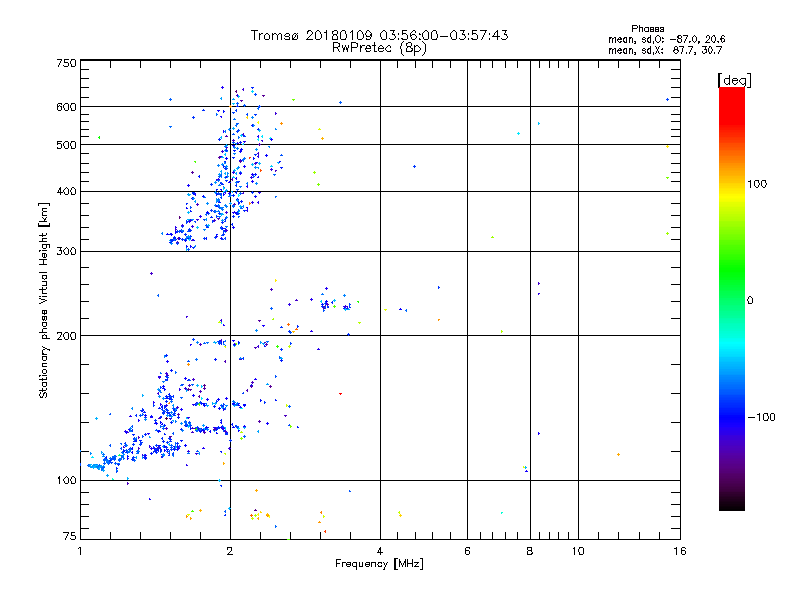
Task: Click the 'mean, sd,O: -87.0, 20.6' line
Action: point(666,39)
